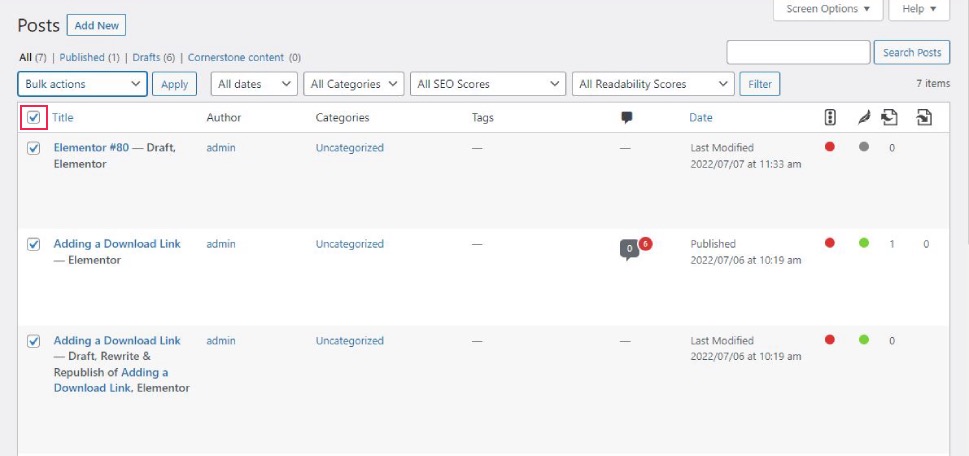Click the Add New button
This screenshot has height=456, width=969.
[96, 26]
